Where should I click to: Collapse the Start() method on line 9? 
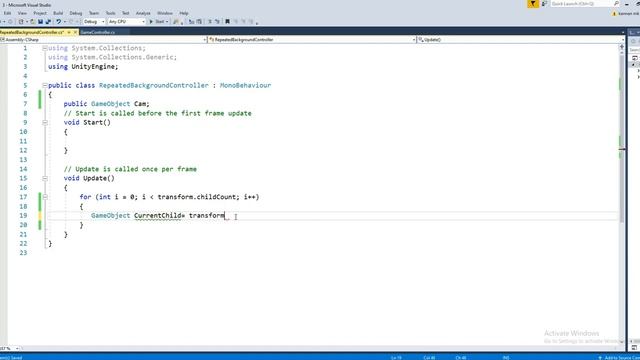[45, 122]
